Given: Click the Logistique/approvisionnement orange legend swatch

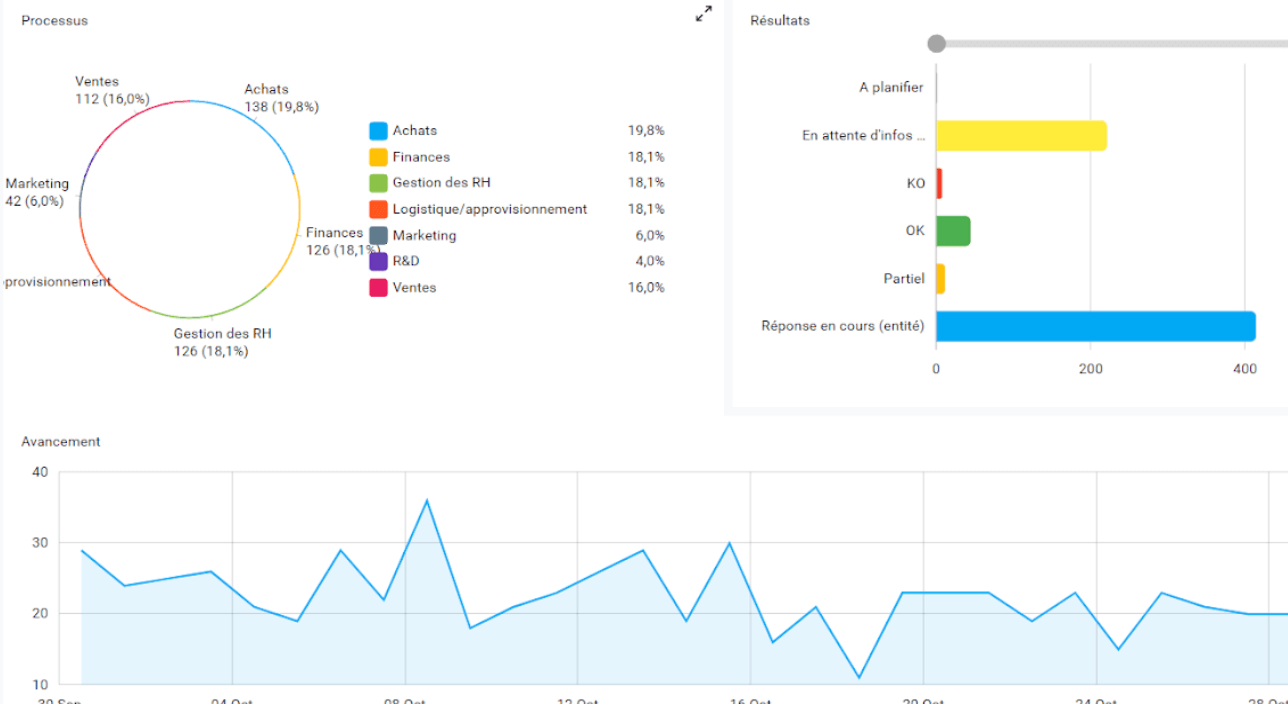Looking at the screenshot, I should pos(378,209).
